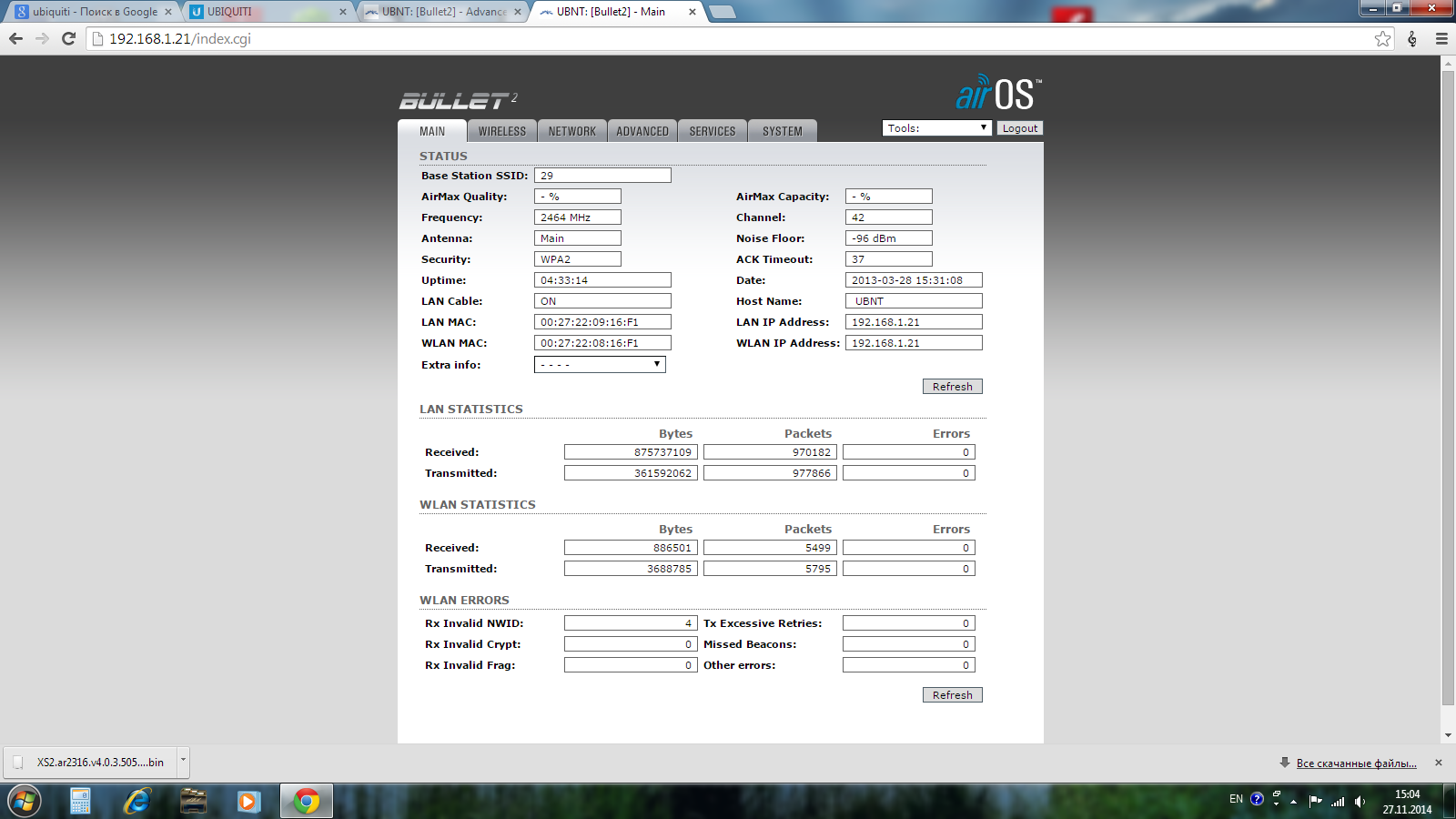Launch Calculator from the taskbar

click(x=80, y=801)
